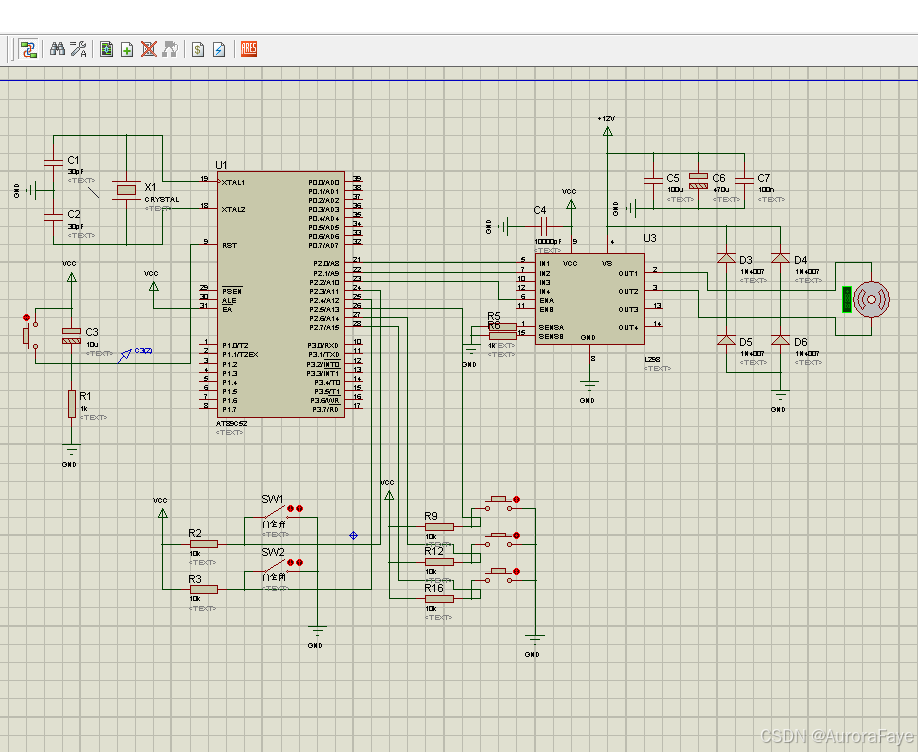The height and width of the screenshot is (752, 918).
Task: Click red actuator of pushbutton beside R16
Action: [x=516, y=571]
